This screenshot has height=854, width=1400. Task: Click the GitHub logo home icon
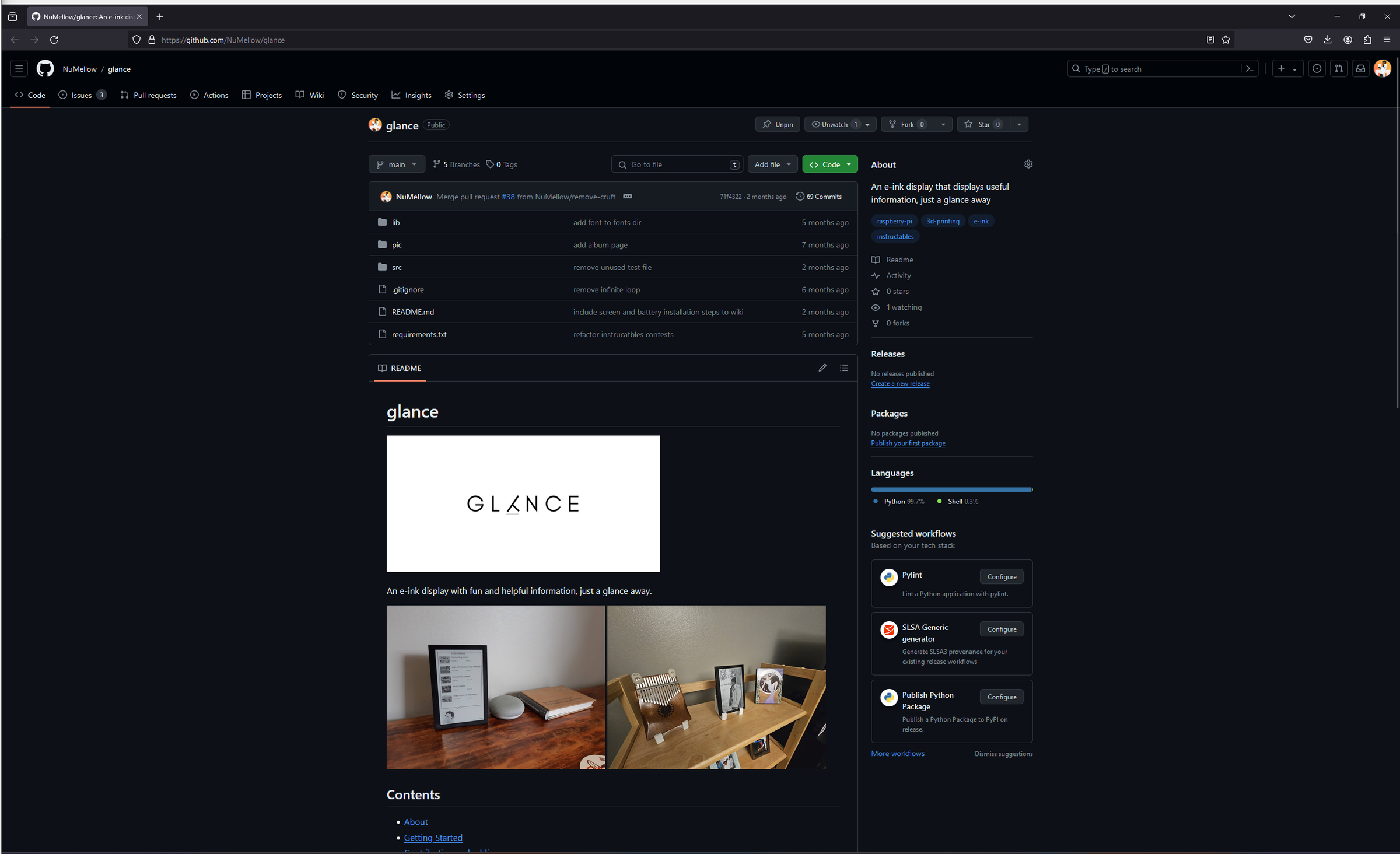45,69
